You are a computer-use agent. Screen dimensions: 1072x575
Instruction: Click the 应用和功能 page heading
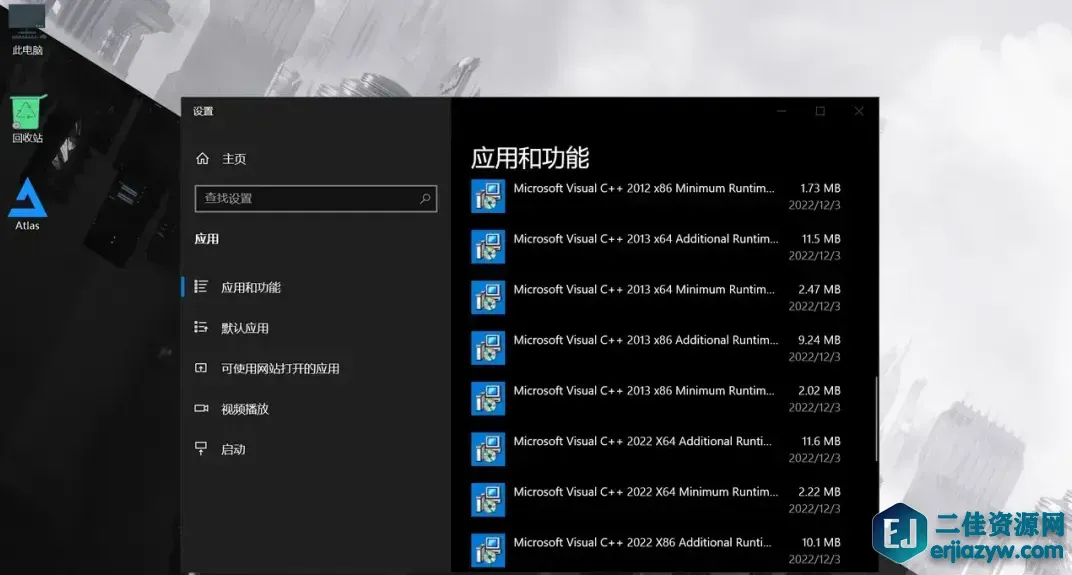(530, 158)
